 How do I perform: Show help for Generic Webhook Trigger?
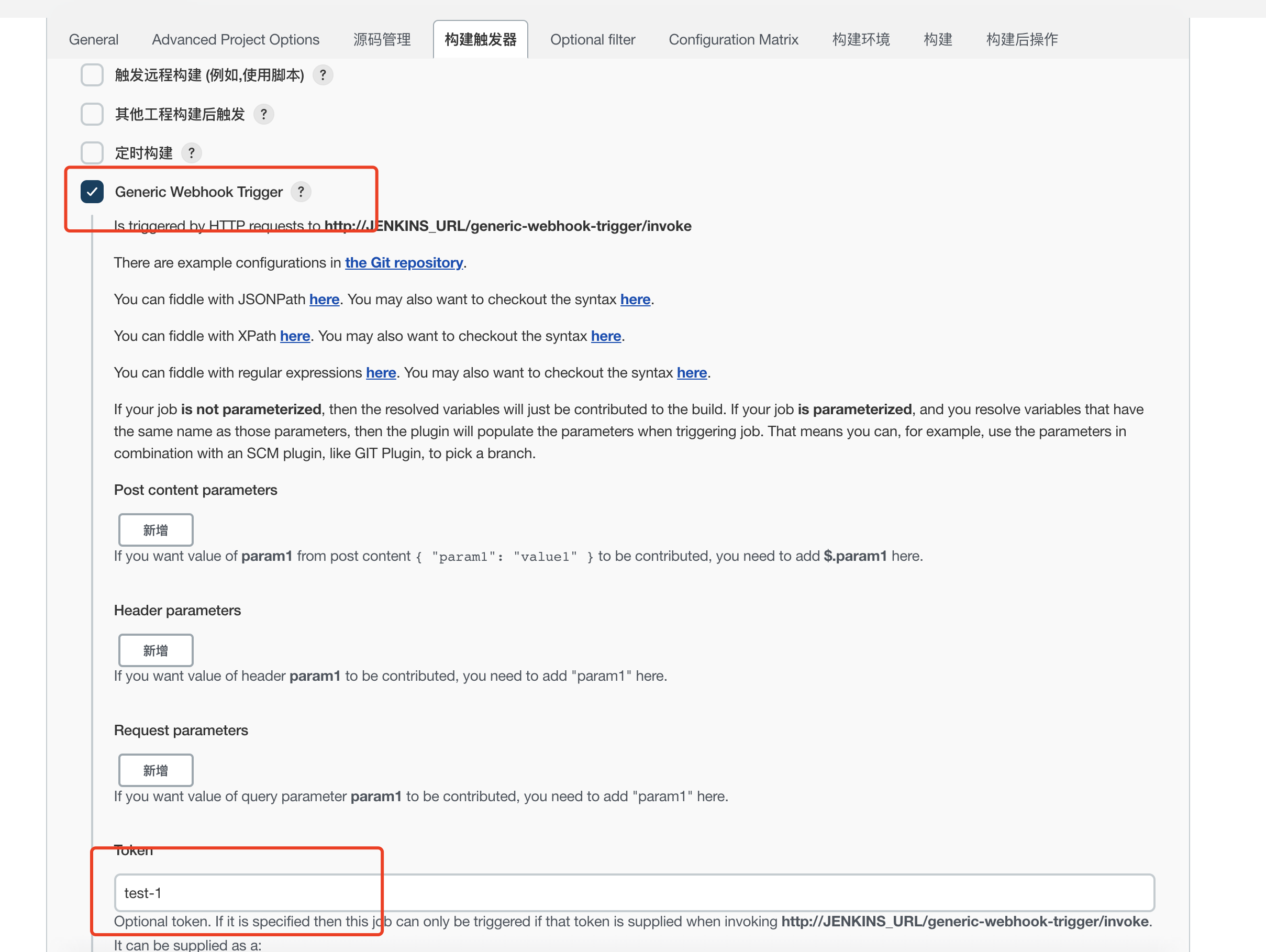301,192
